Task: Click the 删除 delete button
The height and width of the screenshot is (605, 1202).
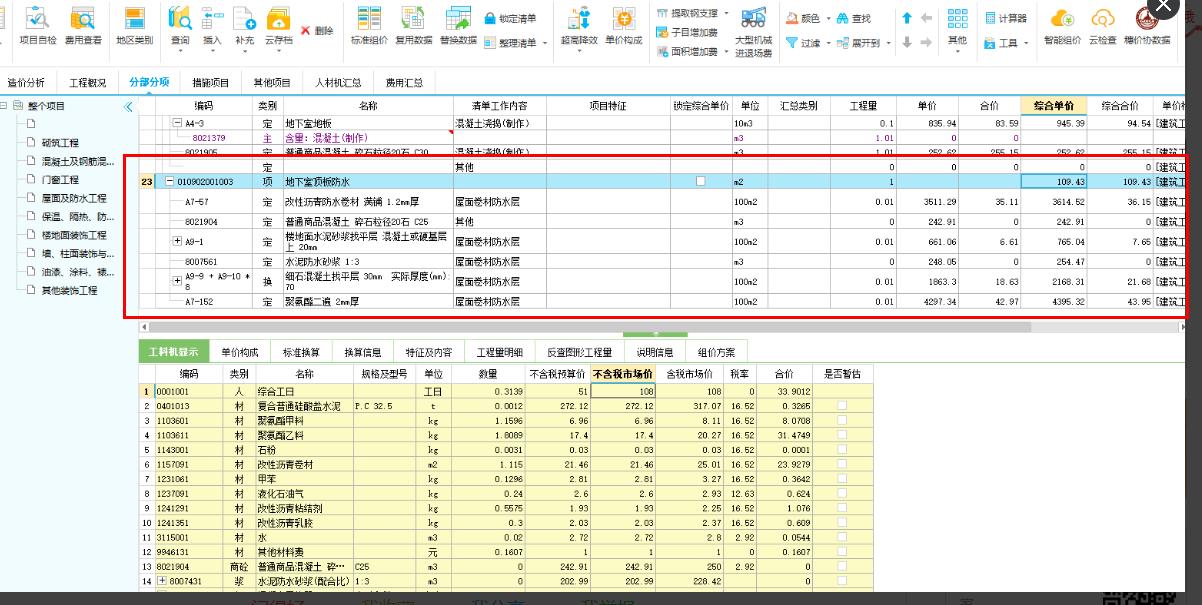Action: pos(317,30)
